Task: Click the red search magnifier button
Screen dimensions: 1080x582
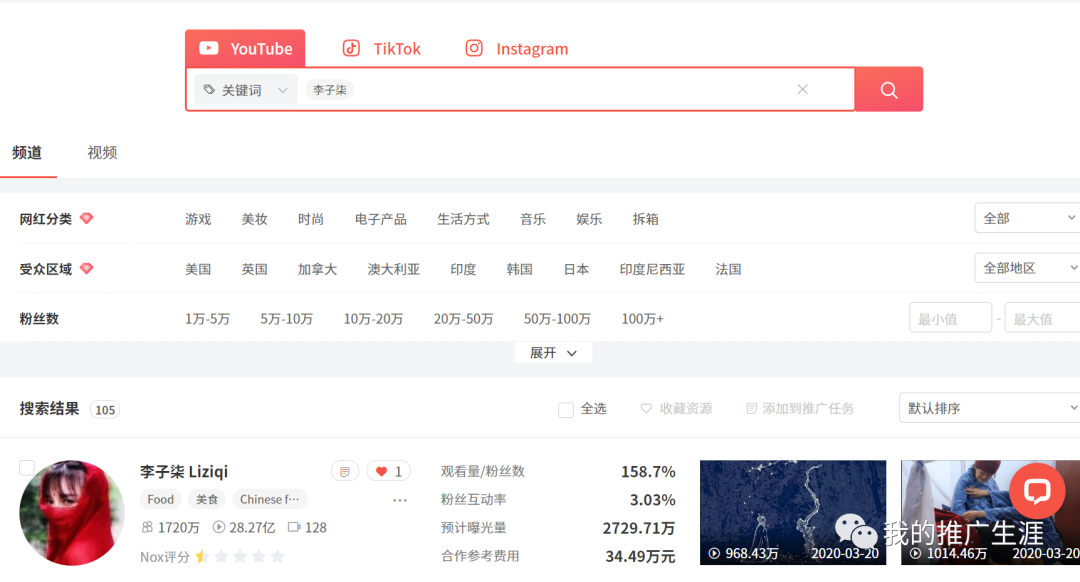Action: click(x=889, y=90)
